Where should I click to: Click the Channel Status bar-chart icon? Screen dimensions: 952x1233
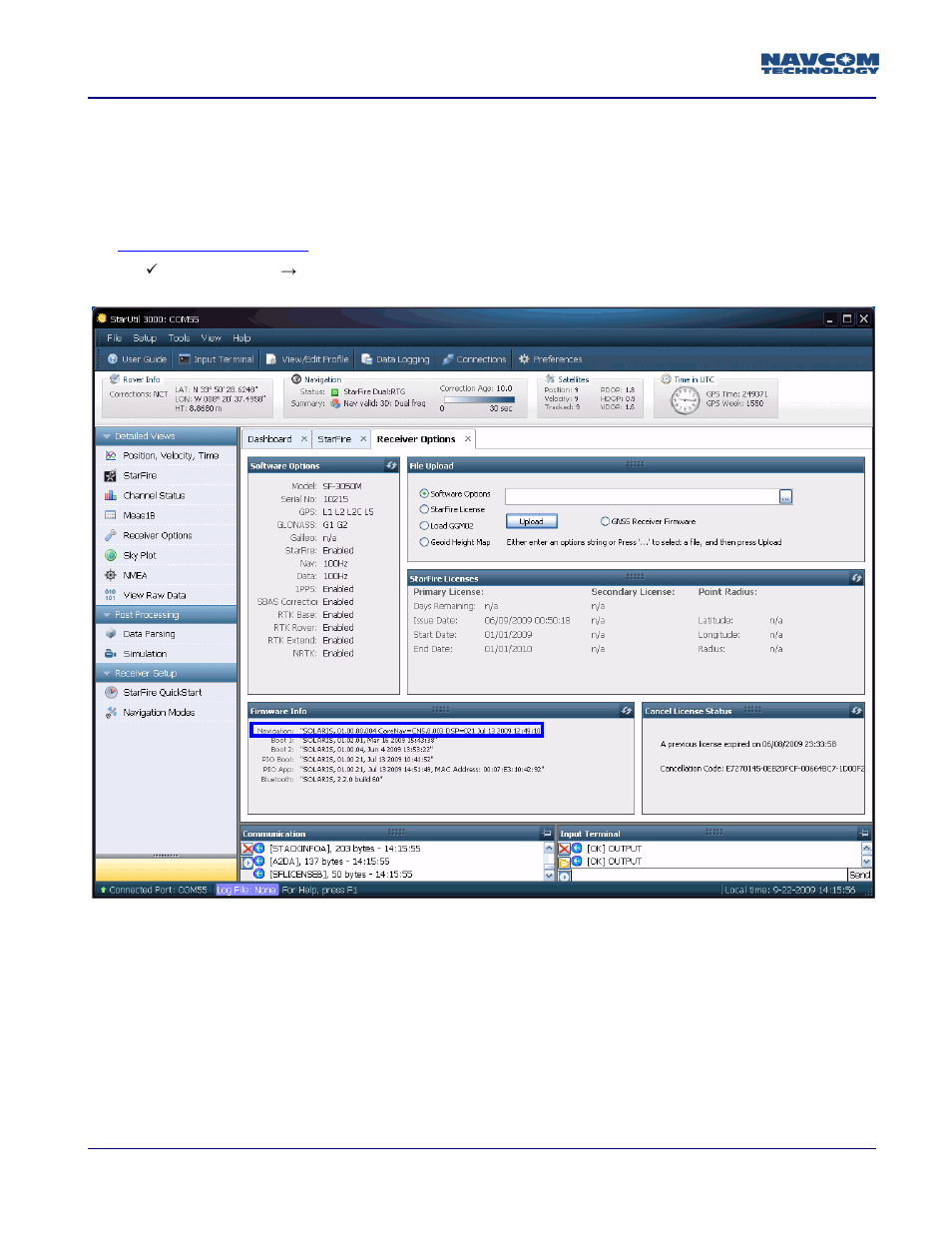pyautogui.click(x=111, y=495)
